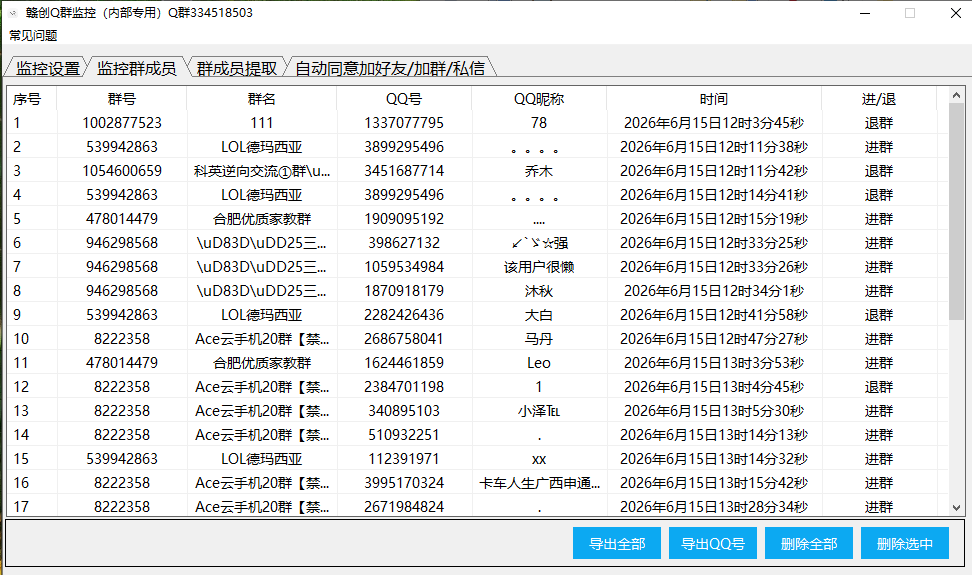Click time 2026年6月15日13时28分34秒
This screenshot has height=575, width=972.
click(714, 507)
